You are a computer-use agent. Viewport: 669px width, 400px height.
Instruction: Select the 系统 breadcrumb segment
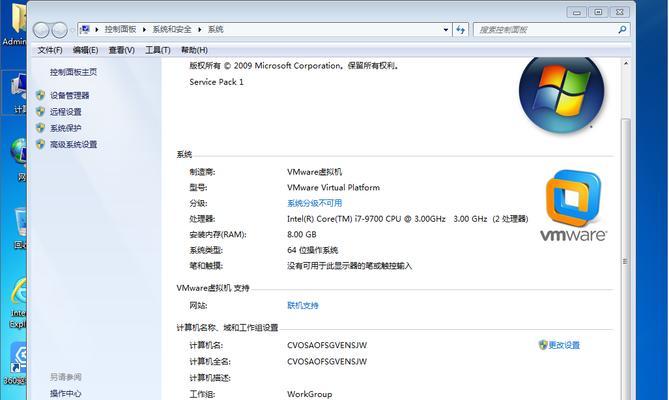click(215, 29)
